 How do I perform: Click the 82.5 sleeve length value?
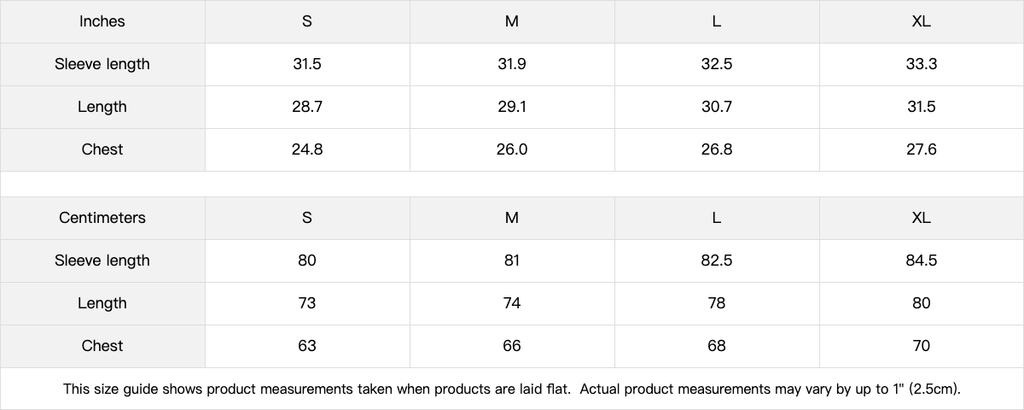716,260
